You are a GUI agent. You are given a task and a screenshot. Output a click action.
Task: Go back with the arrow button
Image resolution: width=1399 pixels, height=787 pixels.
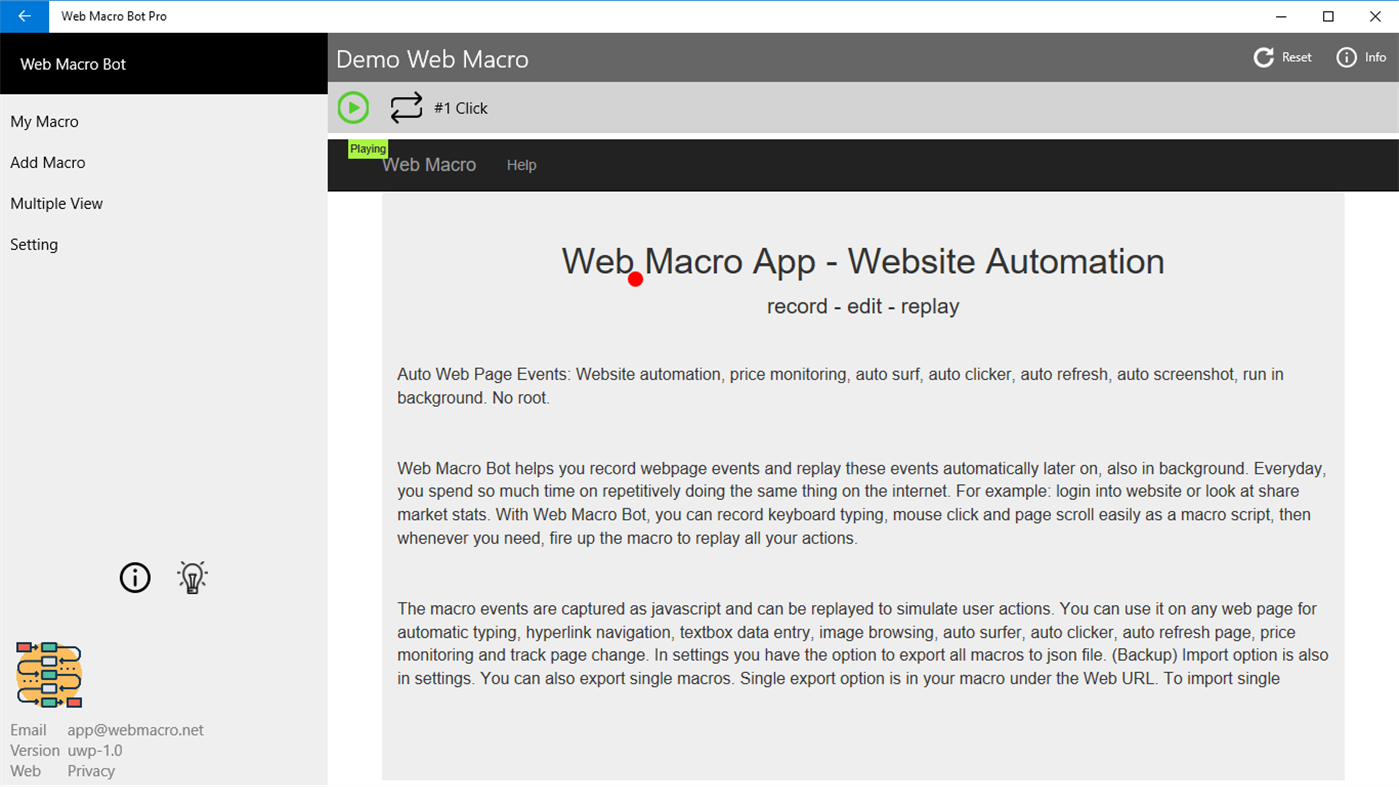24,16
